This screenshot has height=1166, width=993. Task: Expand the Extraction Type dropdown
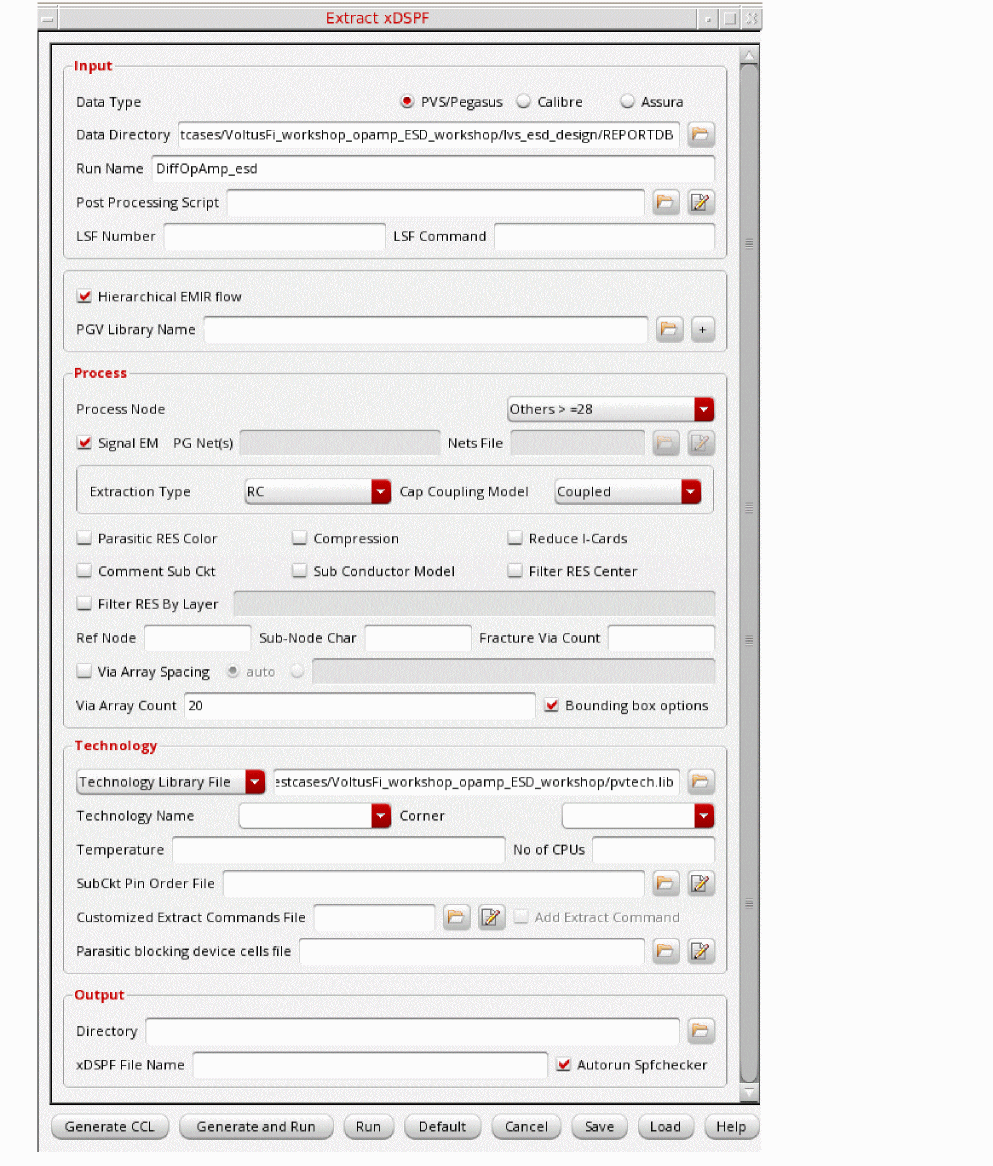pyautogui.click(x=318, y=492)
